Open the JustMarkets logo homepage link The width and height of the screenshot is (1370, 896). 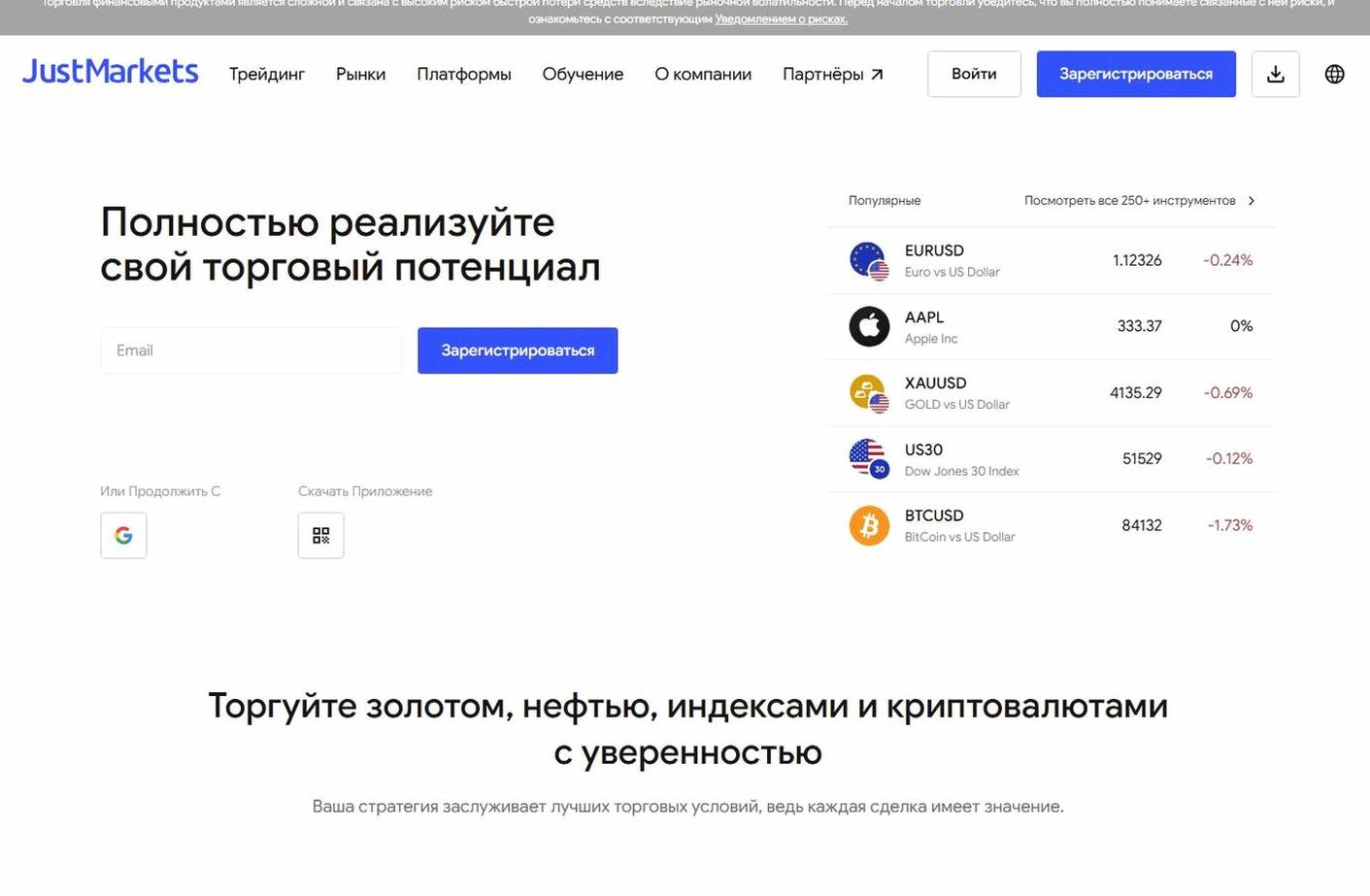[x=110, y=72]
